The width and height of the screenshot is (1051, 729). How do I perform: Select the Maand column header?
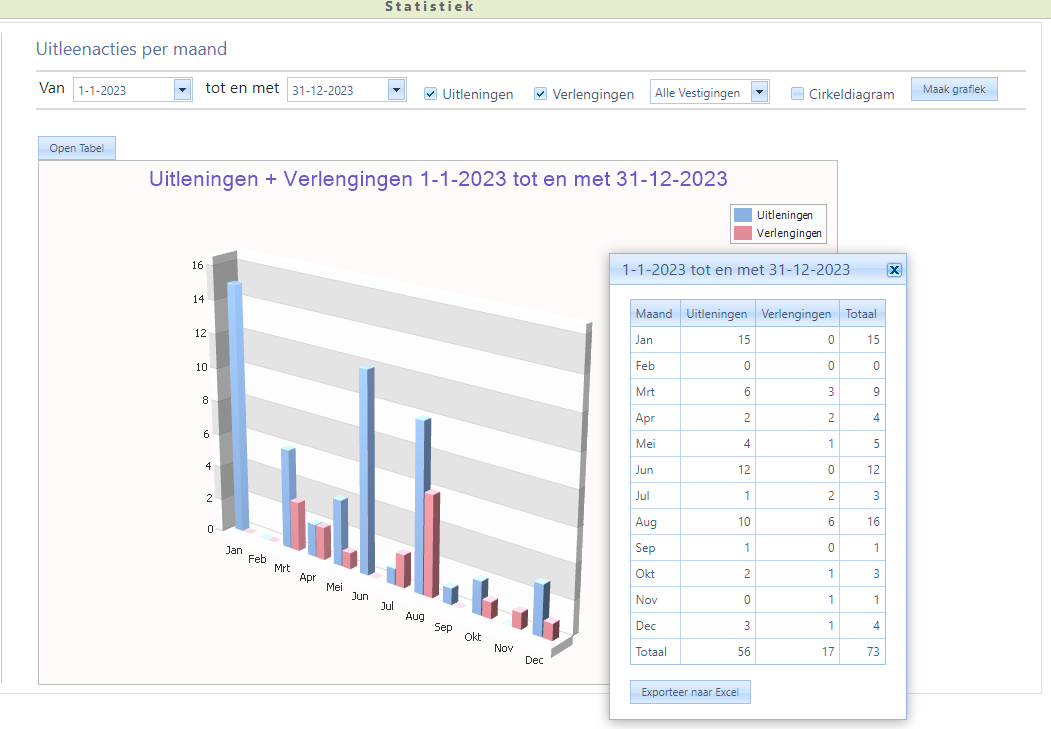(654, 314)
